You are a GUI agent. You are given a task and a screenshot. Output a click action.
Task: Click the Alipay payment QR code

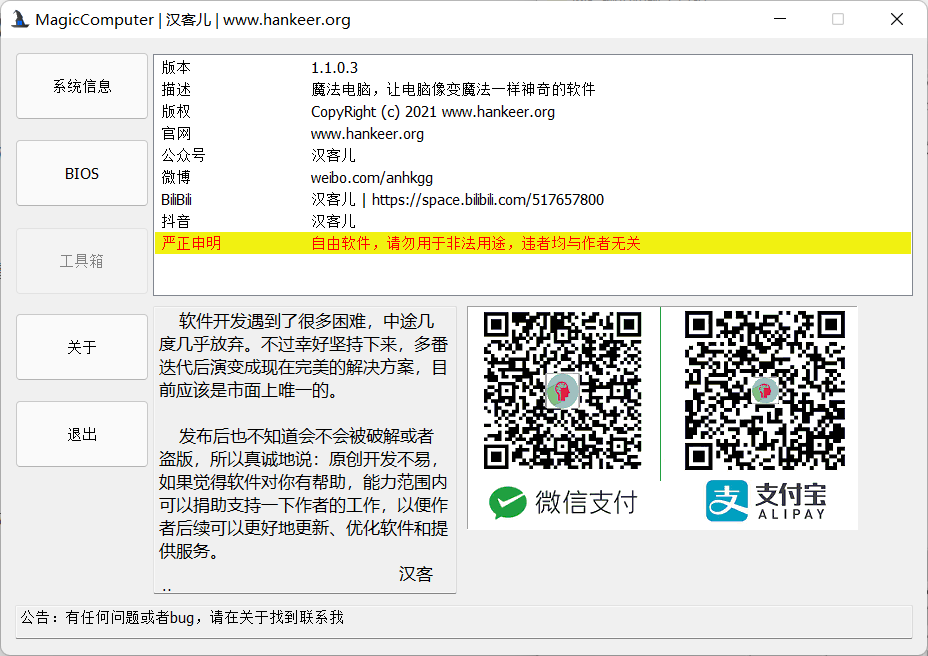pos(762,390)
